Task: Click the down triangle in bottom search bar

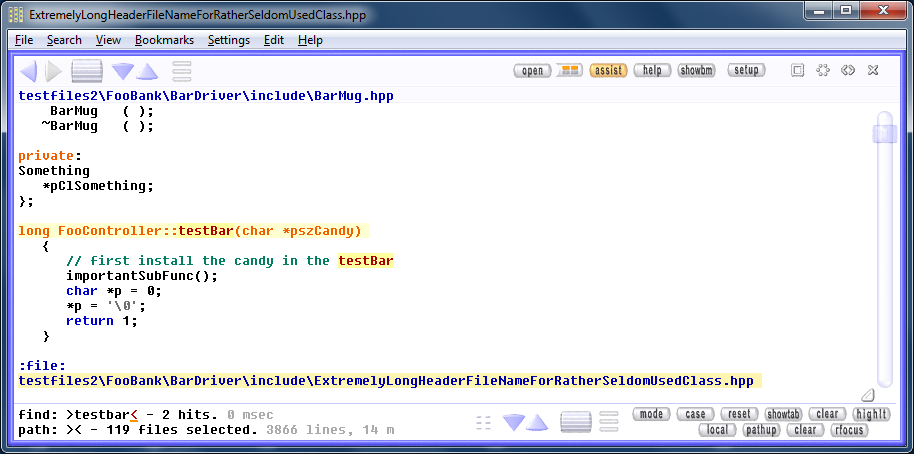Action: (513, 422)
